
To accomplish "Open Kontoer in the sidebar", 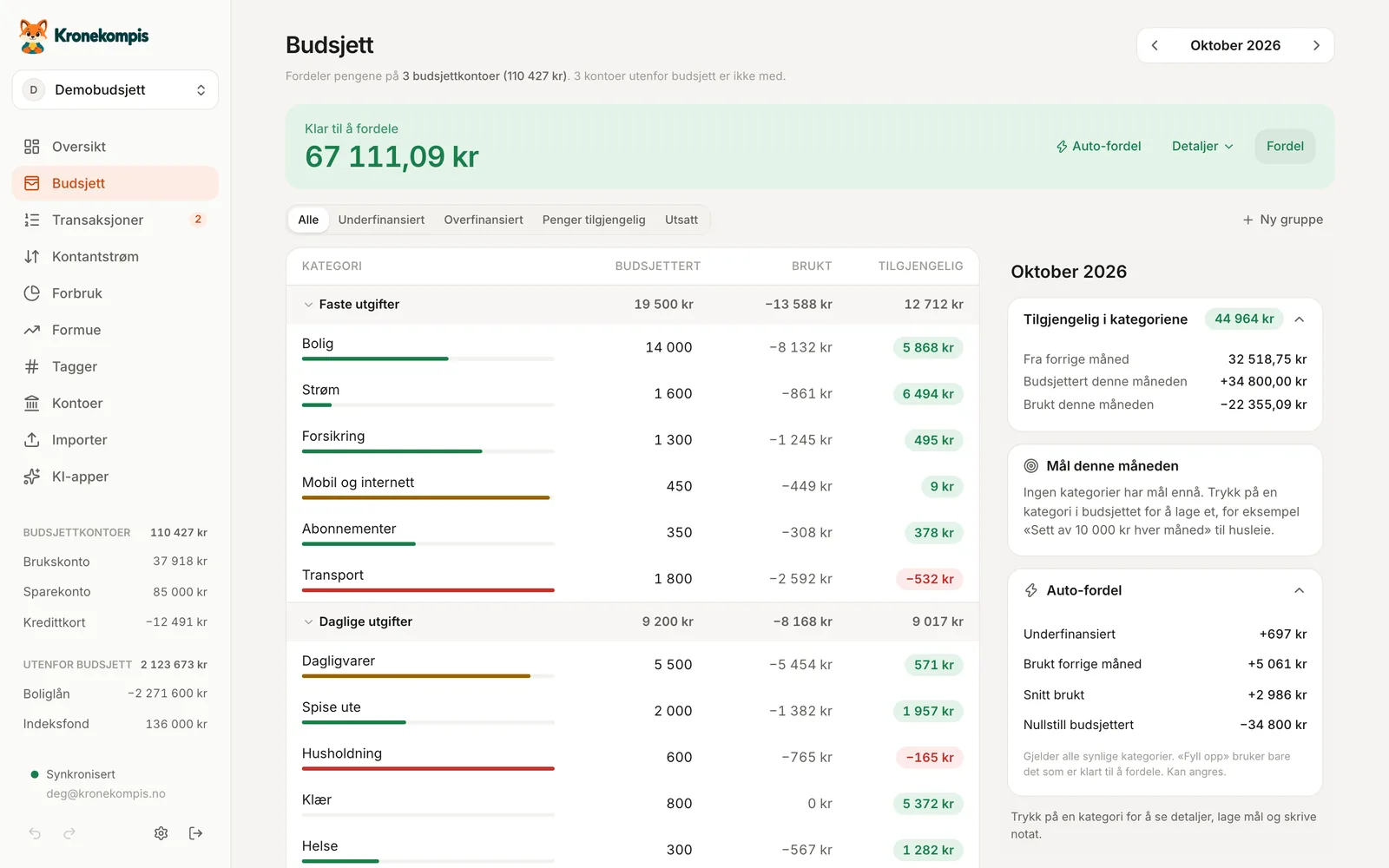I will click(x=115, y=403).
